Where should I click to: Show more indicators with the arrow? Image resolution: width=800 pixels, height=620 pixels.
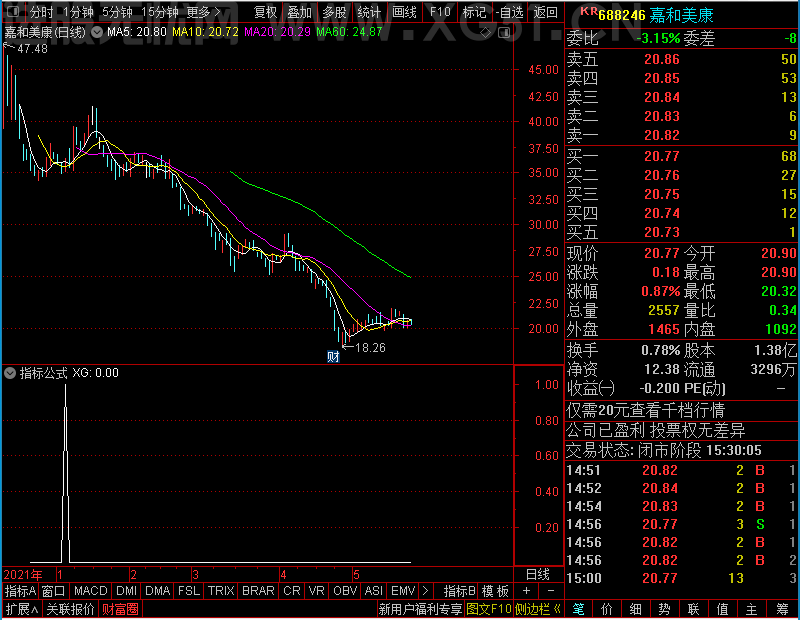[426, 591]
